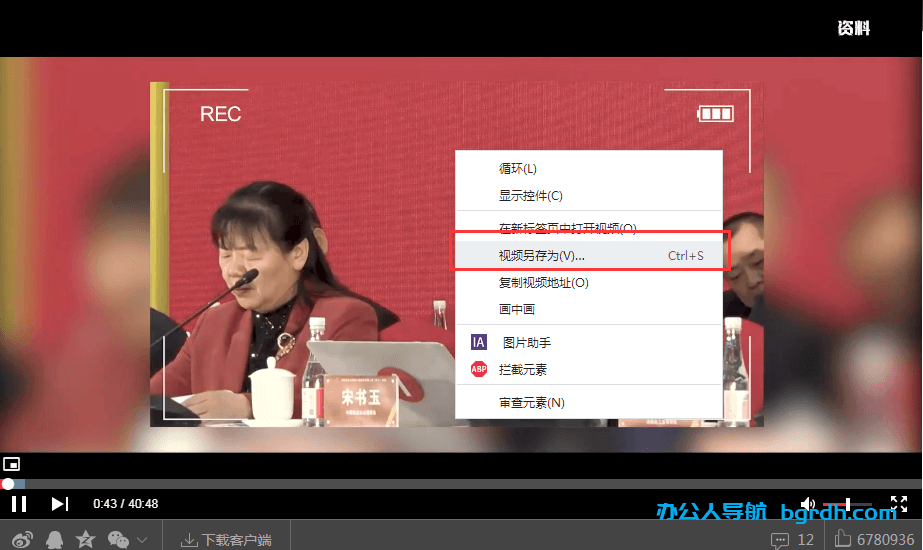Like the video thumbs-up icon

pos(842,540)
